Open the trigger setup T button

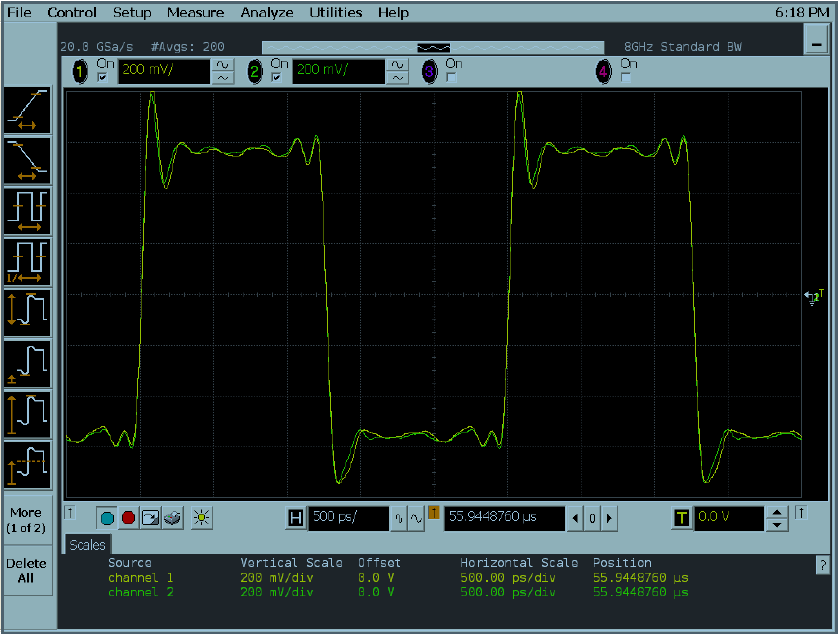tap(681, 518)
